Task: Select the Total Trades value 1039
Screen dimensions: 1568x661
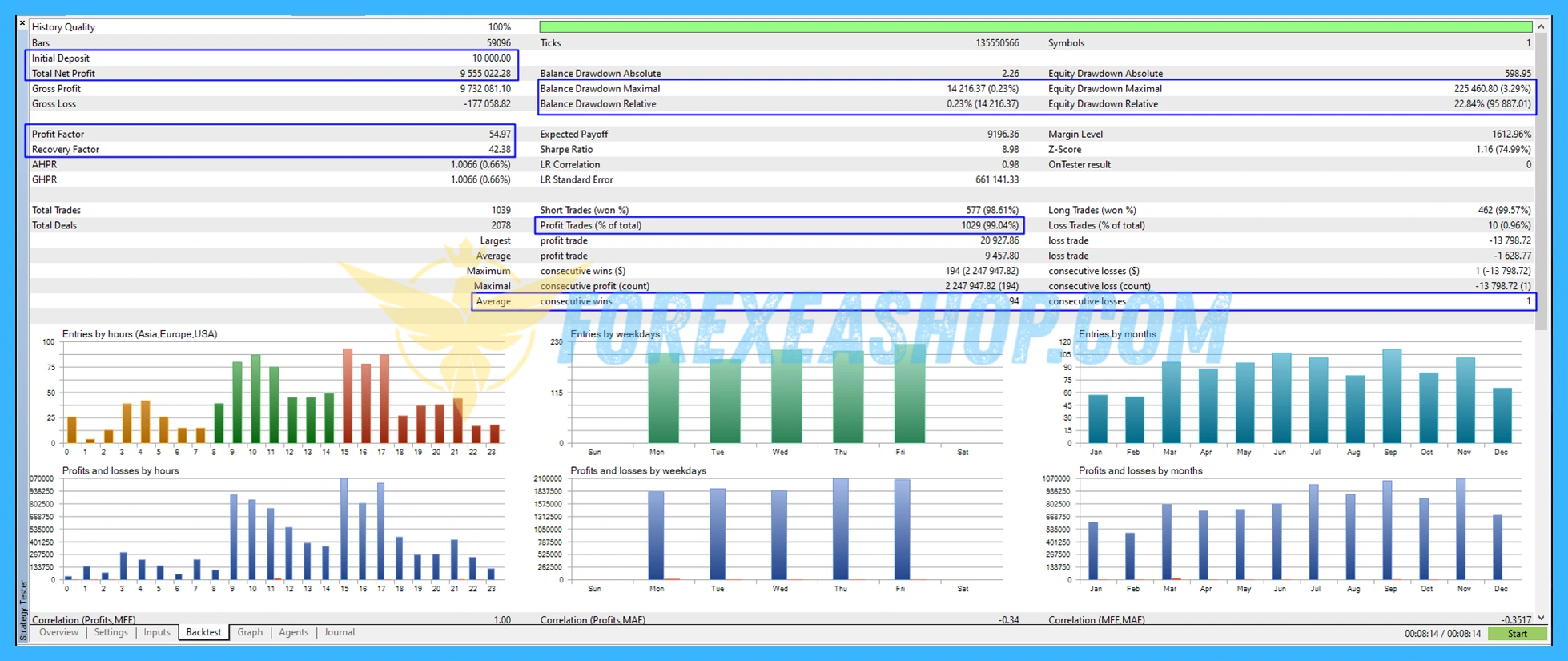Action: click(501, 211)
